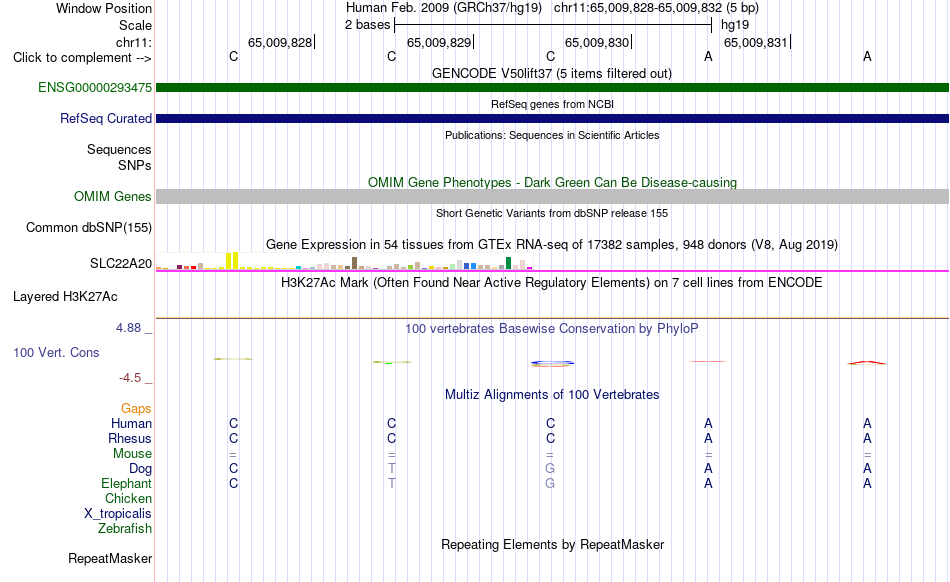950x582 pixels.
Task: Click 'Repeating Elements by RepeatMasker' title
Action: pos(552,544)
